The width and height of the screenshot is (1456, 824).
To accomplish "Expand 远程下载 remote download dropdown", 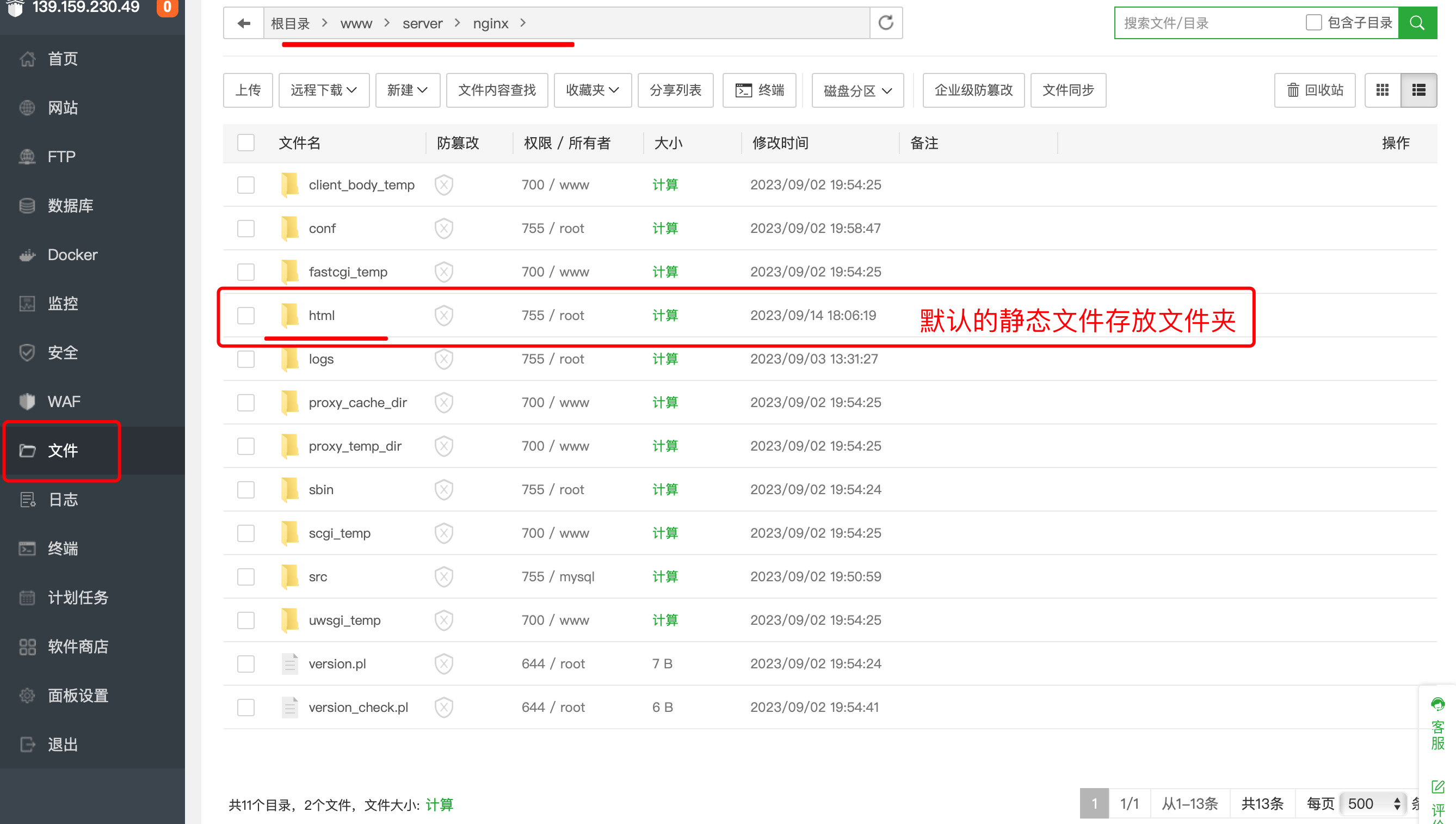I will click(x=324, y=90).
